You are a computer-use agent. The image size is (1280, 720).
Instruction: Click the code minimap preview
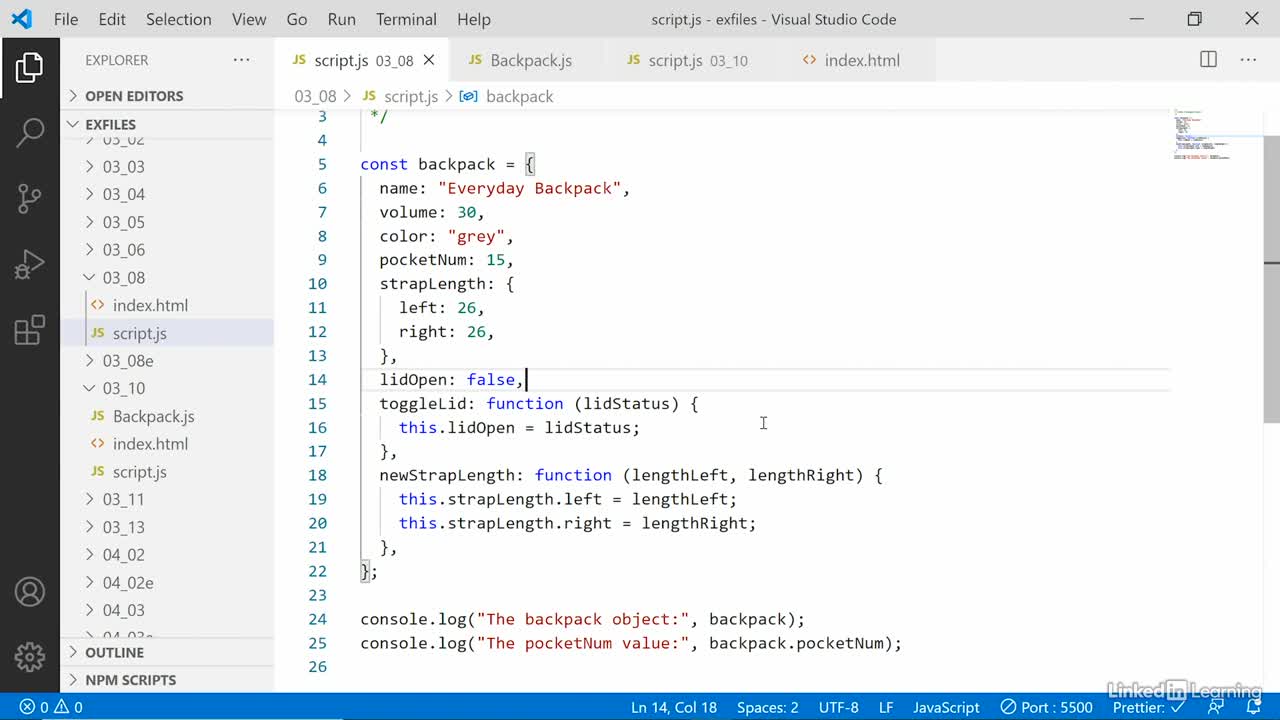tap(1200, 135)
